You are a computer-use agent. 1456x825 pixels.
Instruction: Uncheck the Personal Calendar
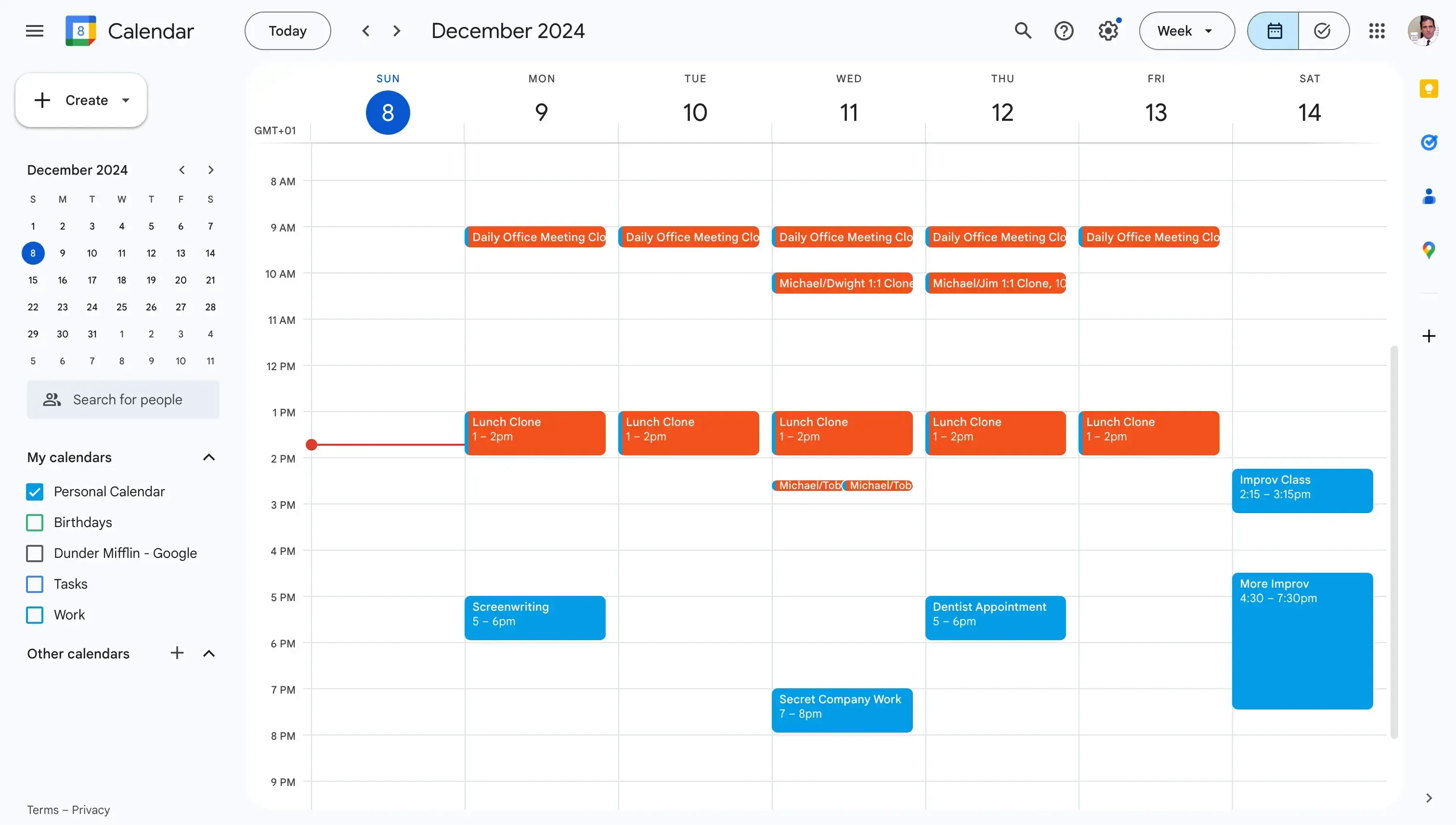[34, 491]
